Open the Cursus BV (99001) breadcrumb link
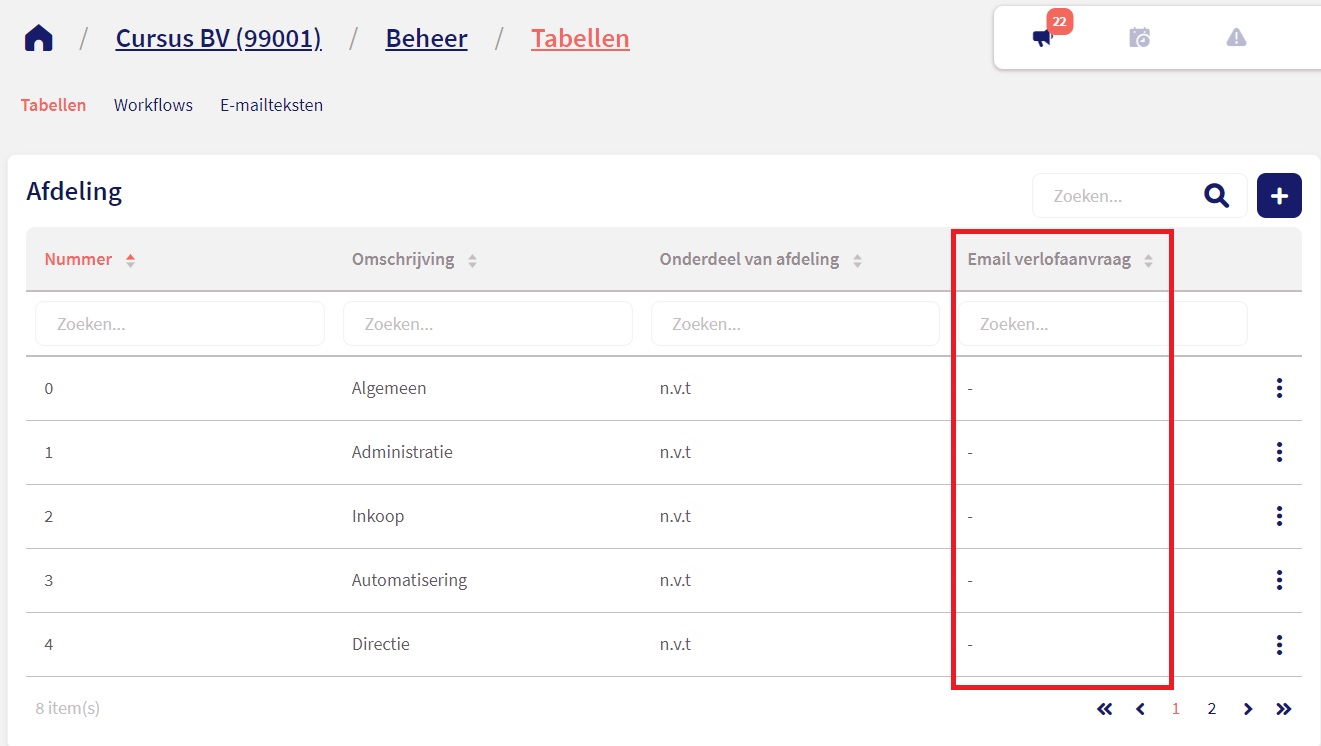 [x=218, y=39]
